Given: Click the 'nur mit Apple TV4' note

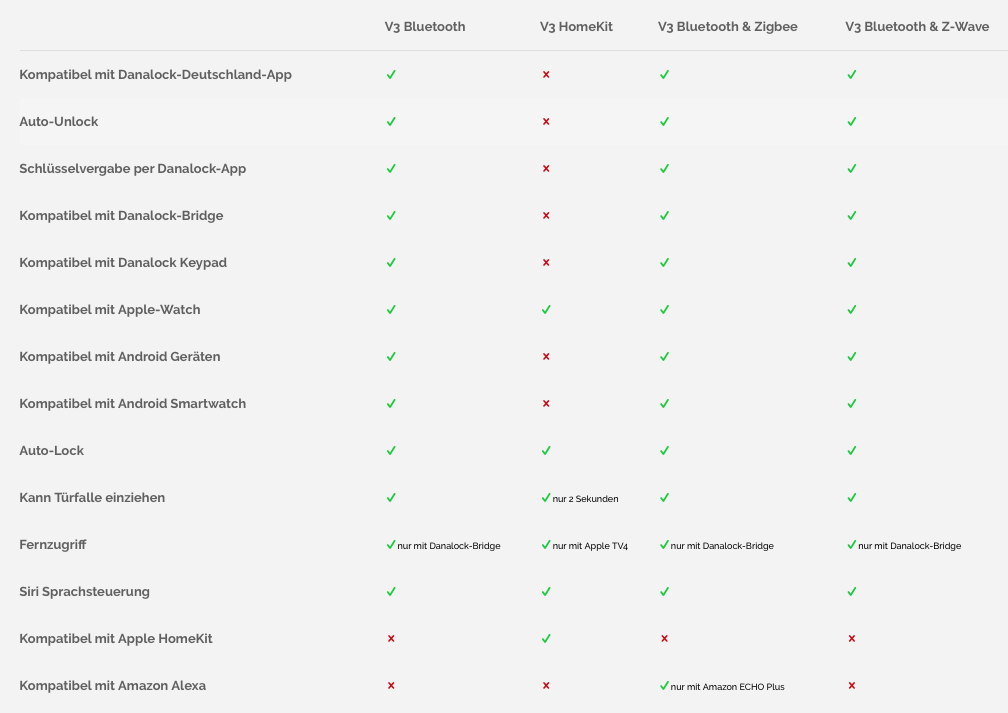Looking at the screenshot, I should (x=590, y=546).
